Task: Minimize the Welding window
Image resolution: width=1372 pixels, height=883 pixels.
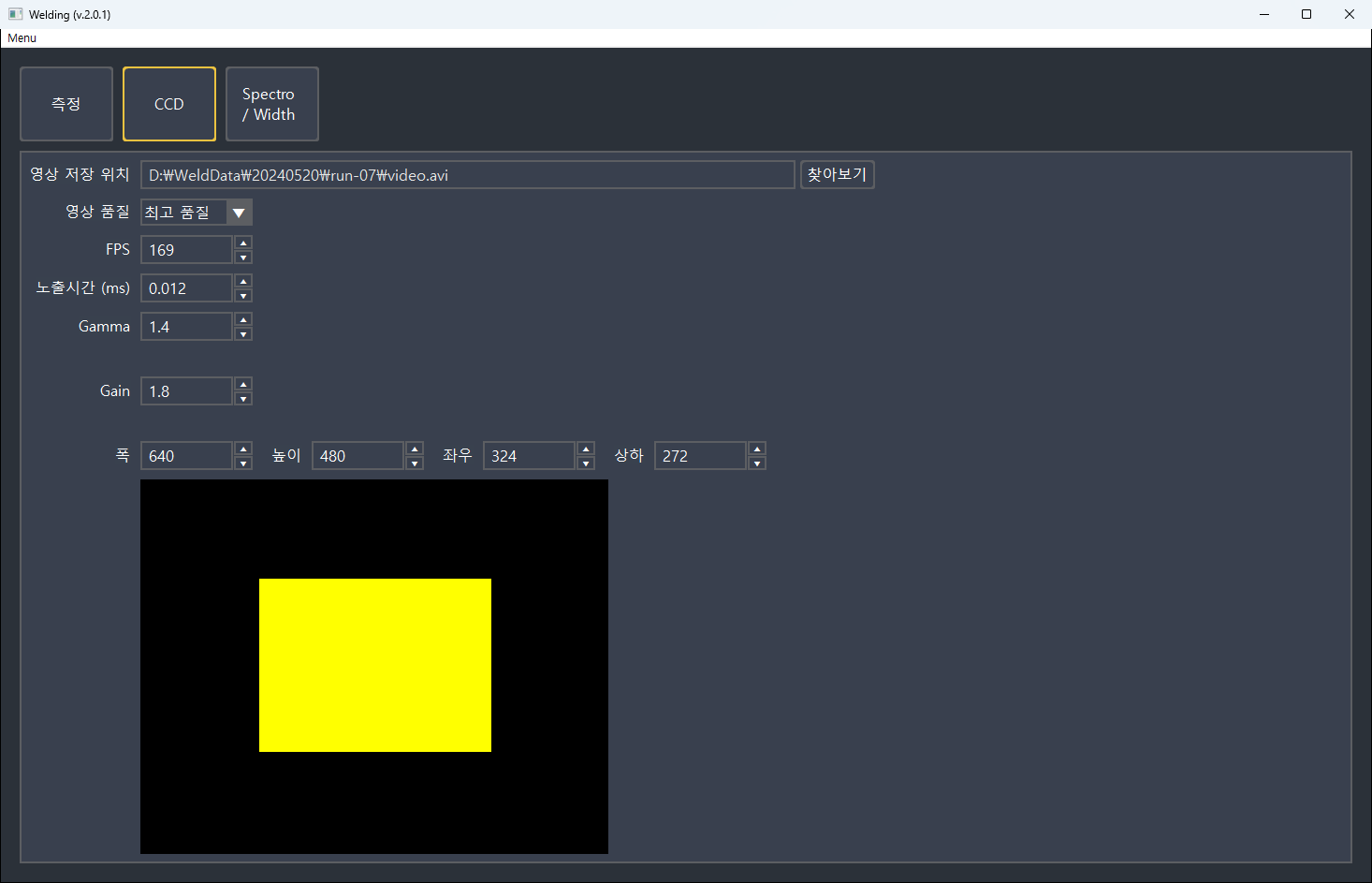Action: pyautogui.click(x=1264, y=14)
